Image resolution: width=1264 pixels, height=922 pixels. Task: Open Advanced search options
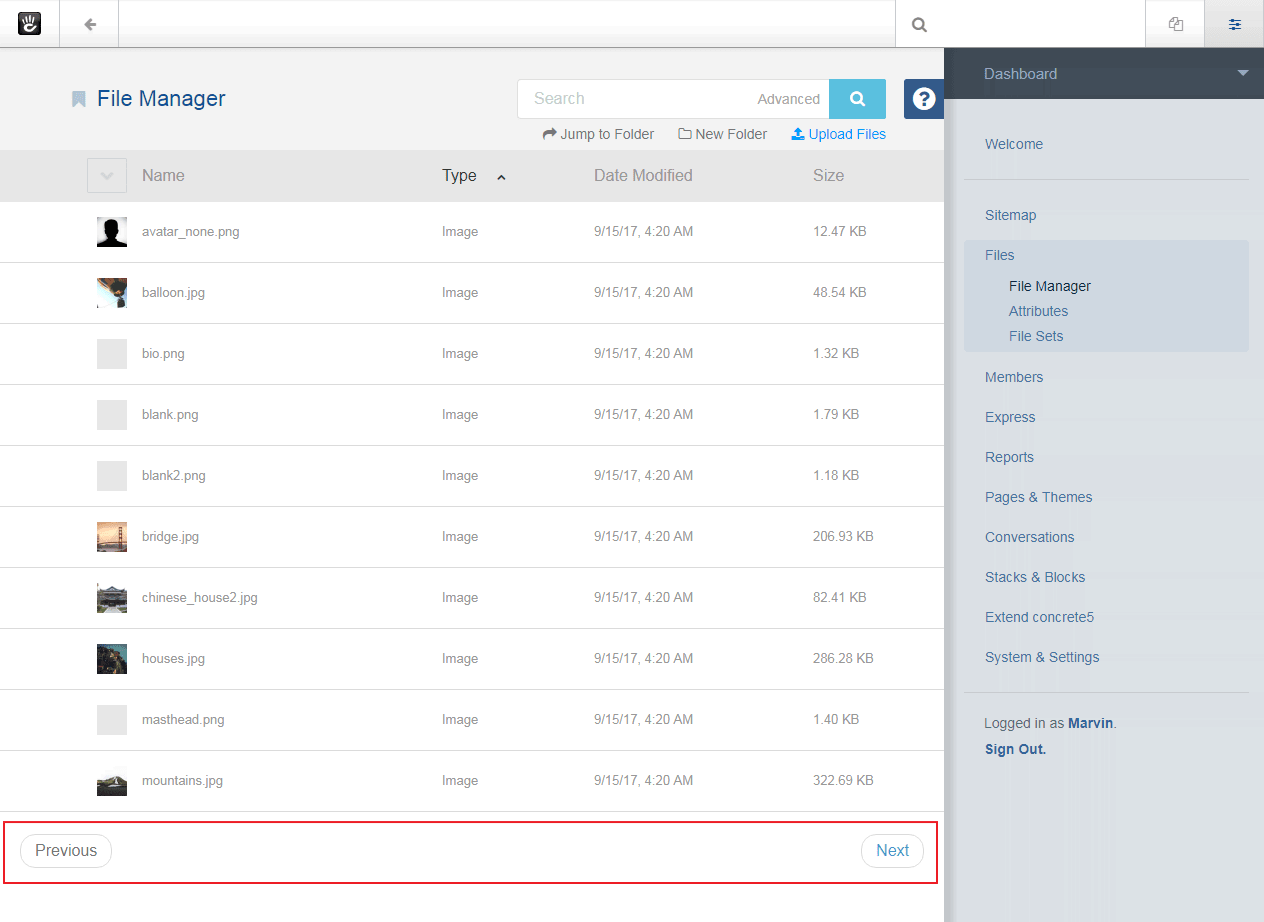pos(788,98)
